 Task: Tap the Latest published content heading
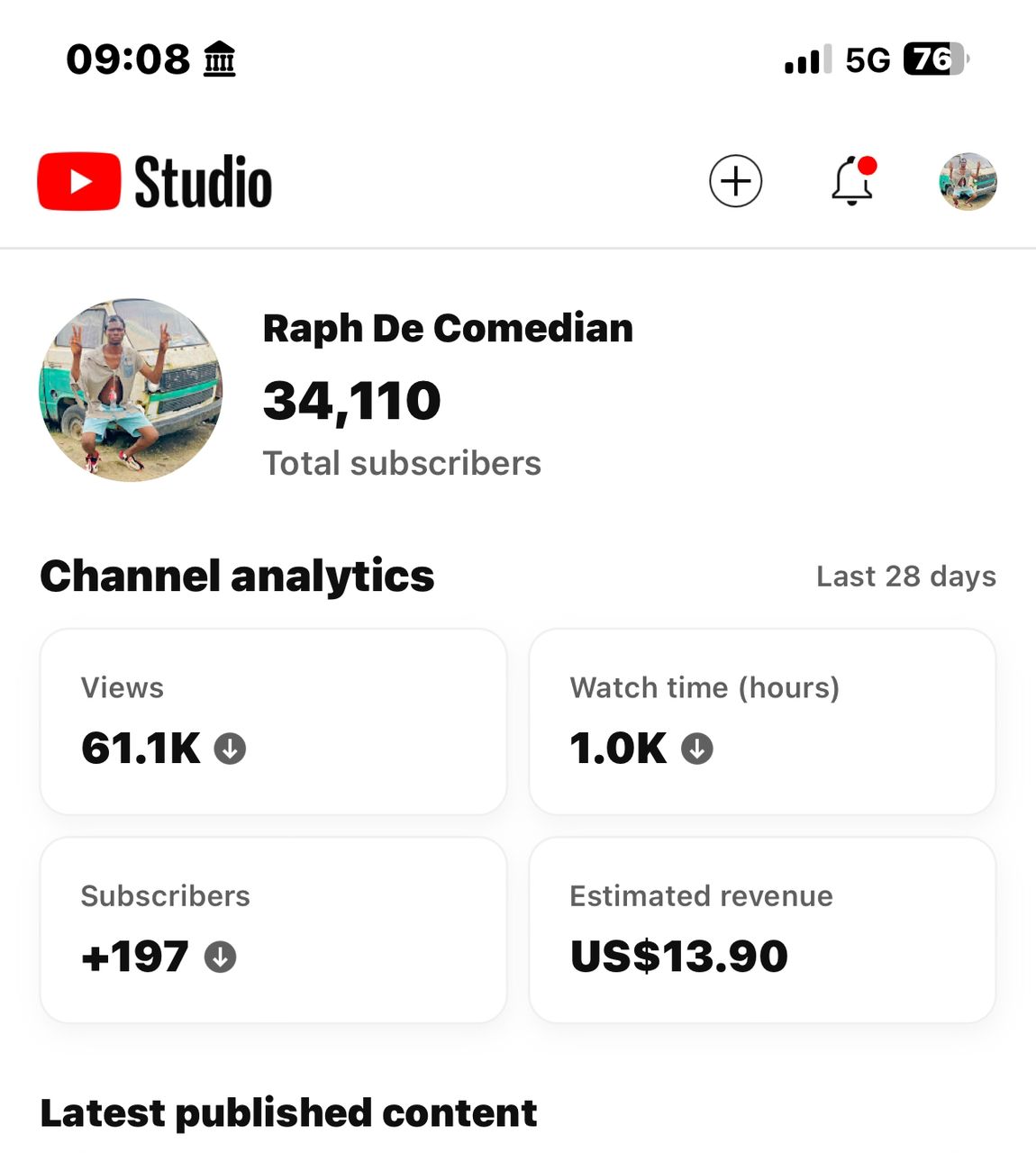pos(288,1113)
